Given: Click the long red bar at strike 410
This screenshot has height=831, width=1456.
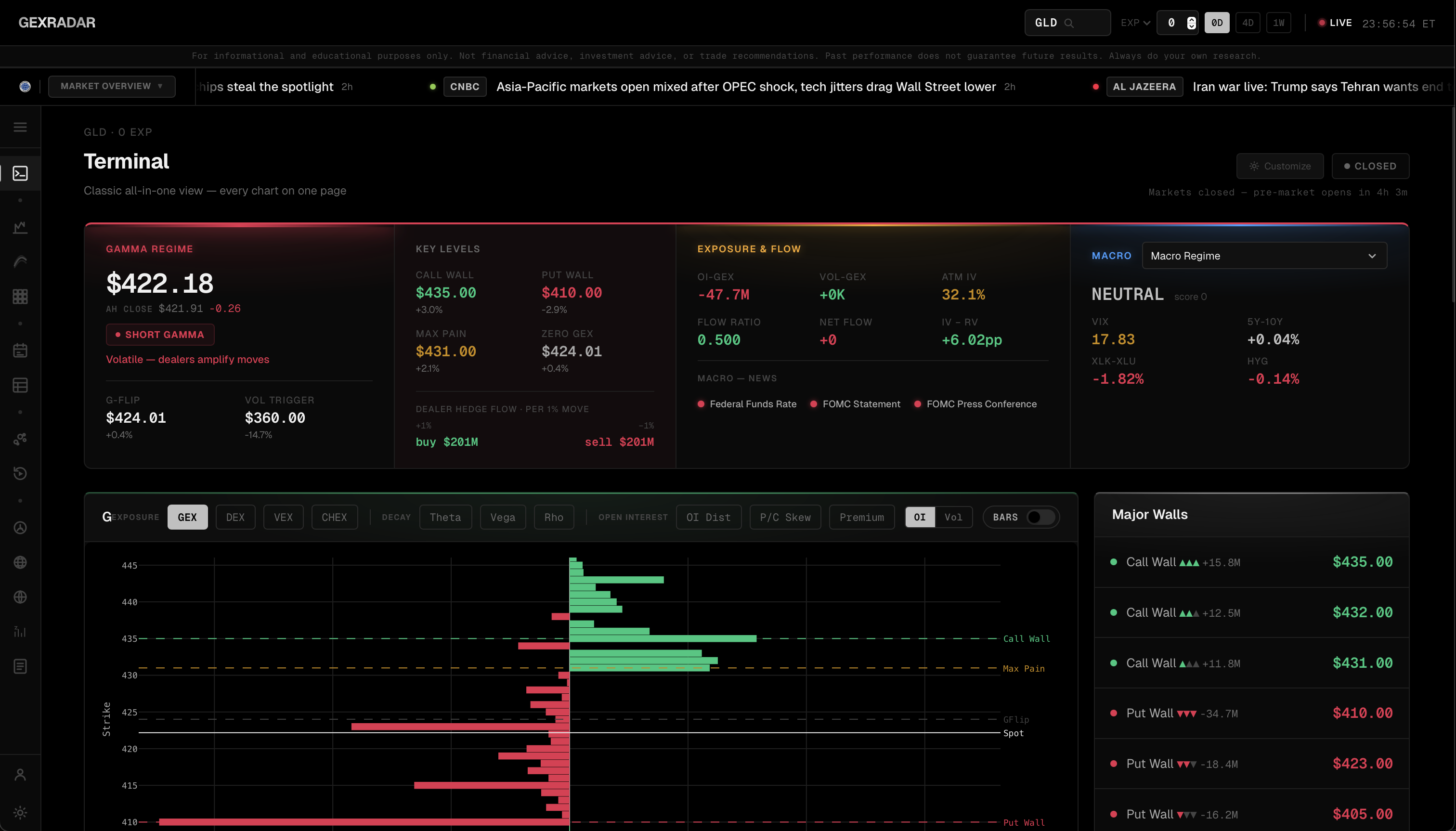Looking at the screenshot, I should 364,822.
